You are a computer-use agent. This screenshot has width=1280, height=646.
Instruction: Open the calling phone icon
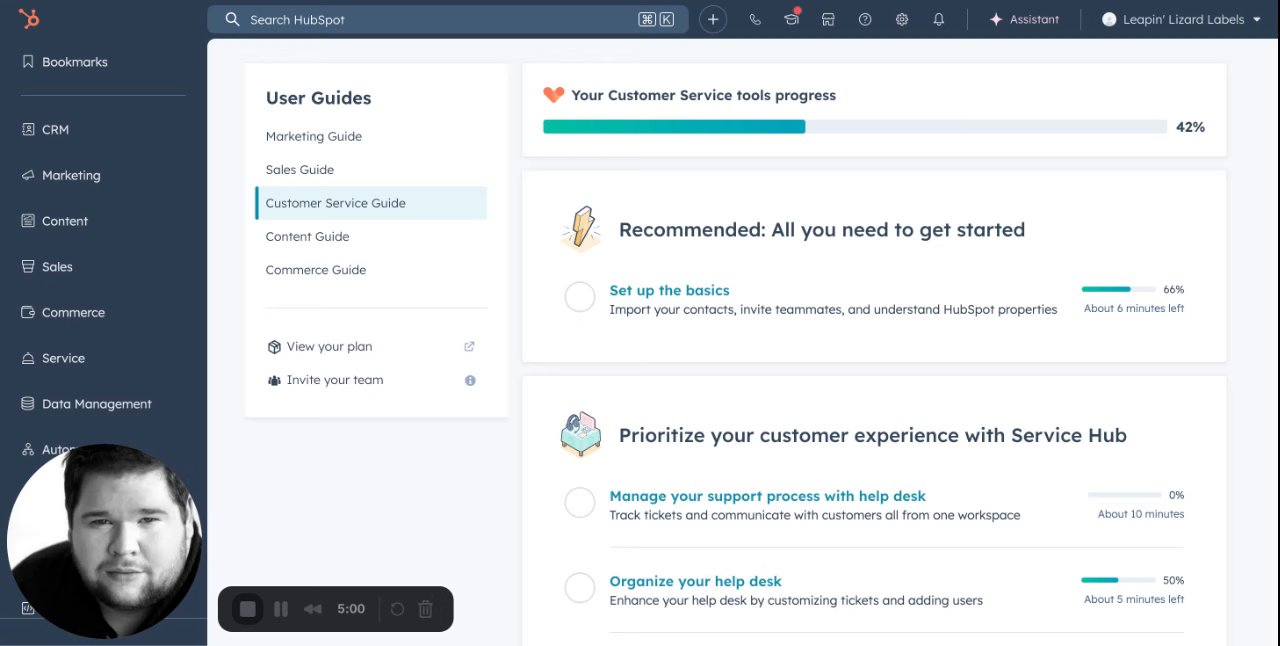[755, 19]
